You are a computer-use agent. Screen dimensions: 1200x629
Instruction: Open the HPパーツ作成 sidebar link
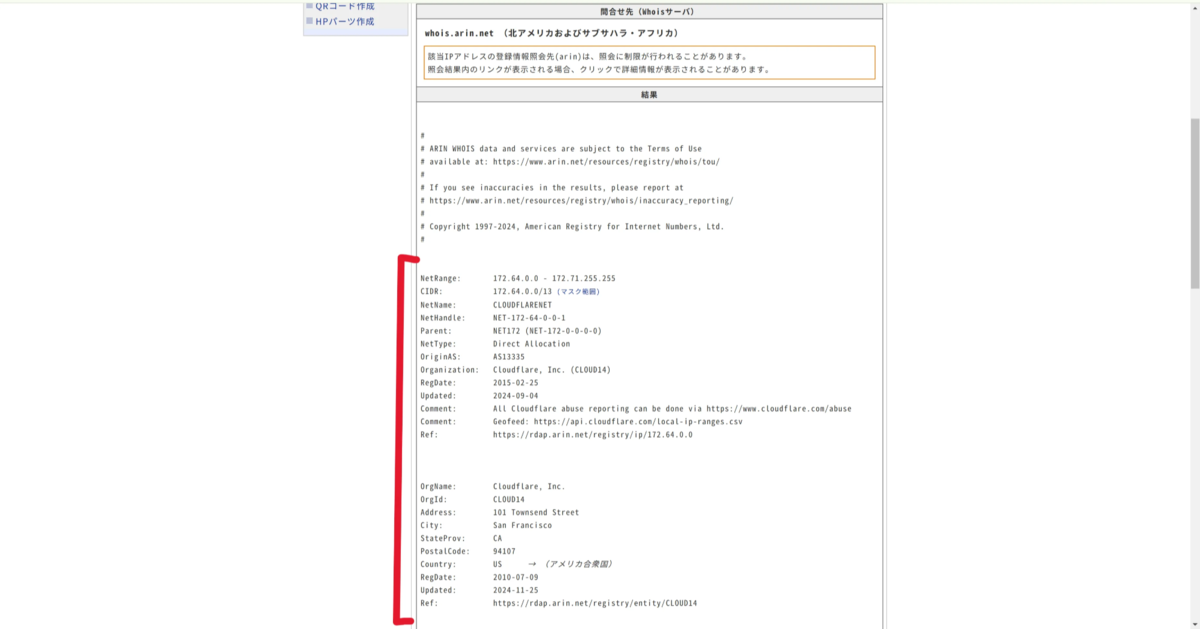point(344,21)
